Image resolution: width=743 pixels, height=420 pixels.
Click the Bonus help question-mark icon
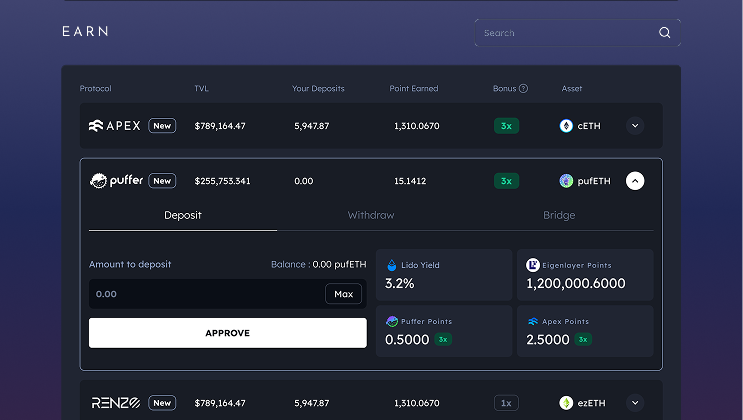tap(523, 89)
